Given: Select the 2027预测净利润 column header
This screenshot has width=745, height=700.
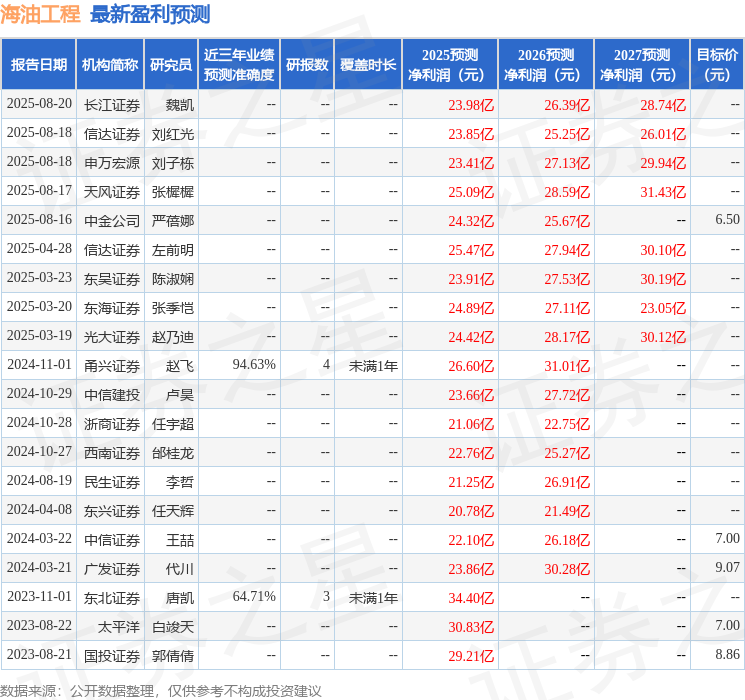Looking at the screenshot, I should pyautogui.click(x=641, y=65).
